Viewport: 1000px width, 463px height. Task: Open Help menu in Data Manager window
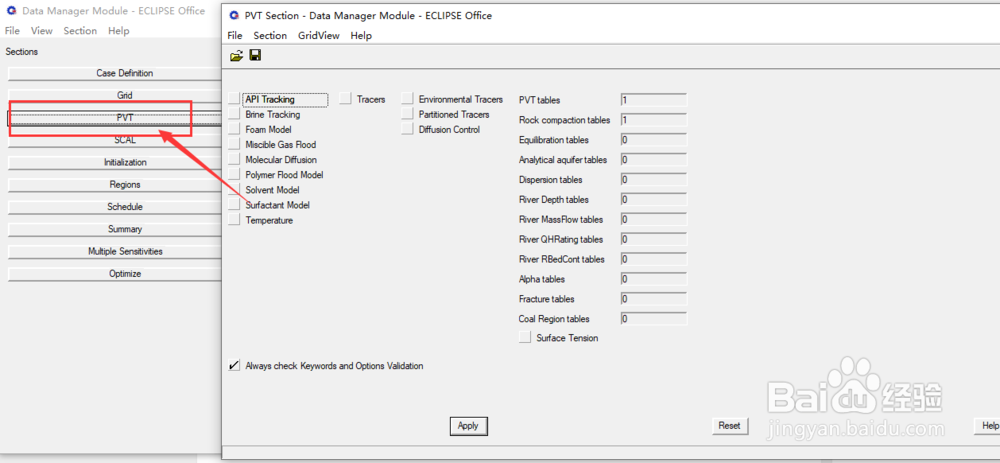[119, 31]
